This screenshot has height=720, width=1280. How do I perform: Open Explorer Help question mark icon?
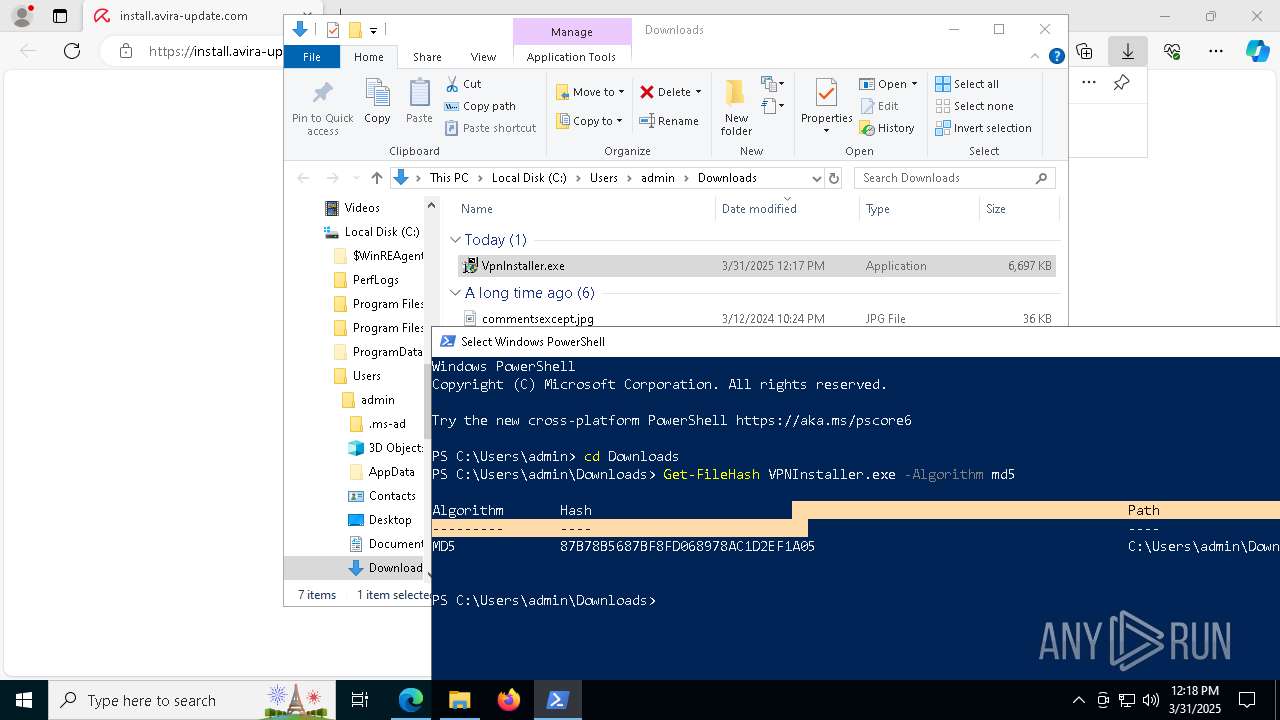1056,57
